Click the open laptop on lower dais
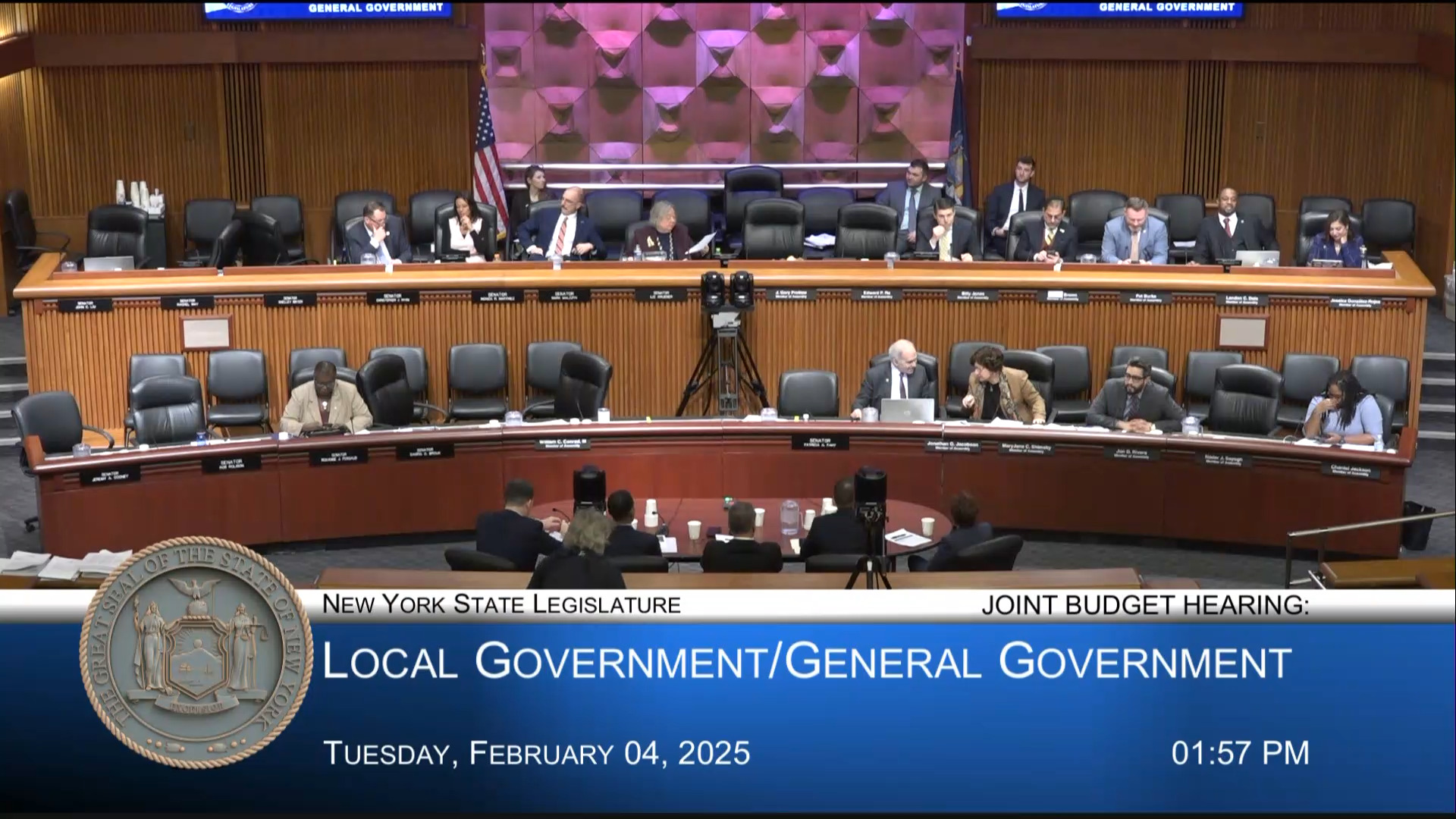Image resolution: width=1456 pixels, height=819 pixels. [907, 410]
